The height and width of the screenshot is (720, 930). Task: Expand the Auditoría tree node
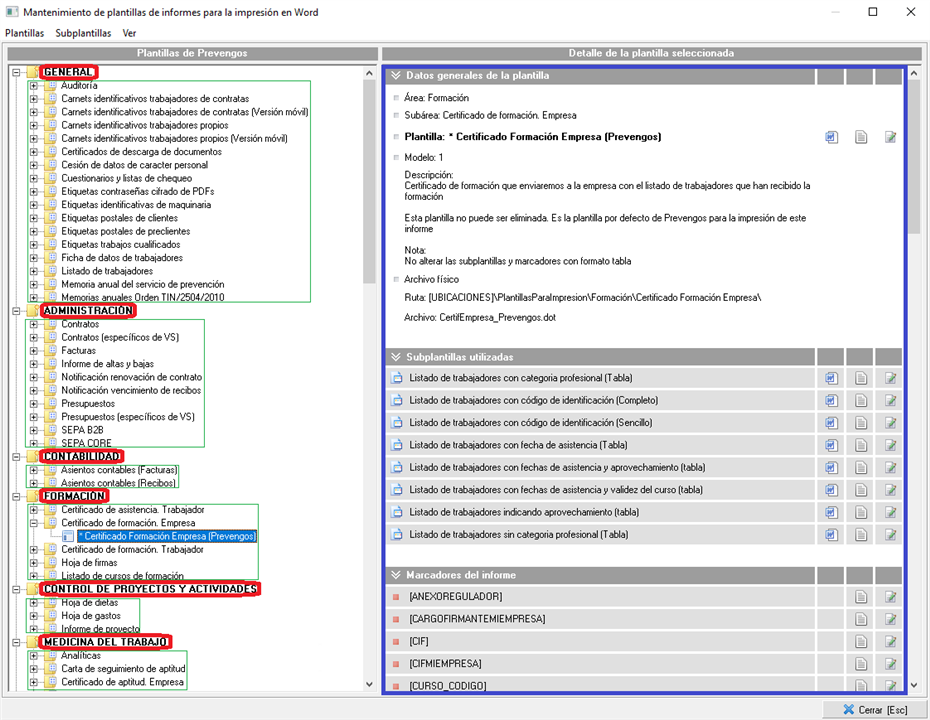(33, 85)
